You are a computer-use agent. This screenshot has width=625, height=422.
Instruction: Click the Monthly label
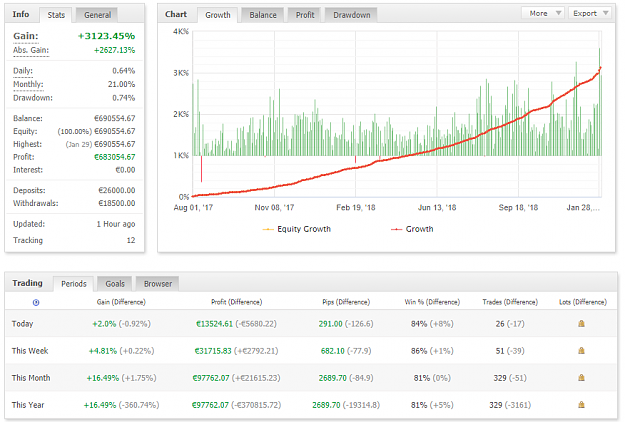coord(28,84)
